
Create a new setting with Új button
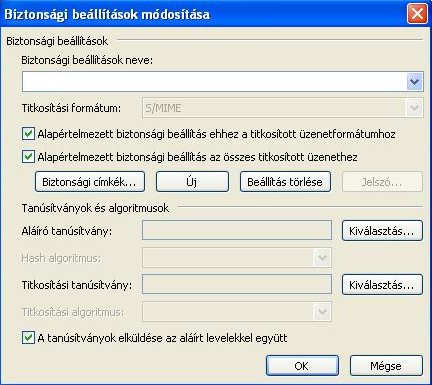[x=192, y=182]
